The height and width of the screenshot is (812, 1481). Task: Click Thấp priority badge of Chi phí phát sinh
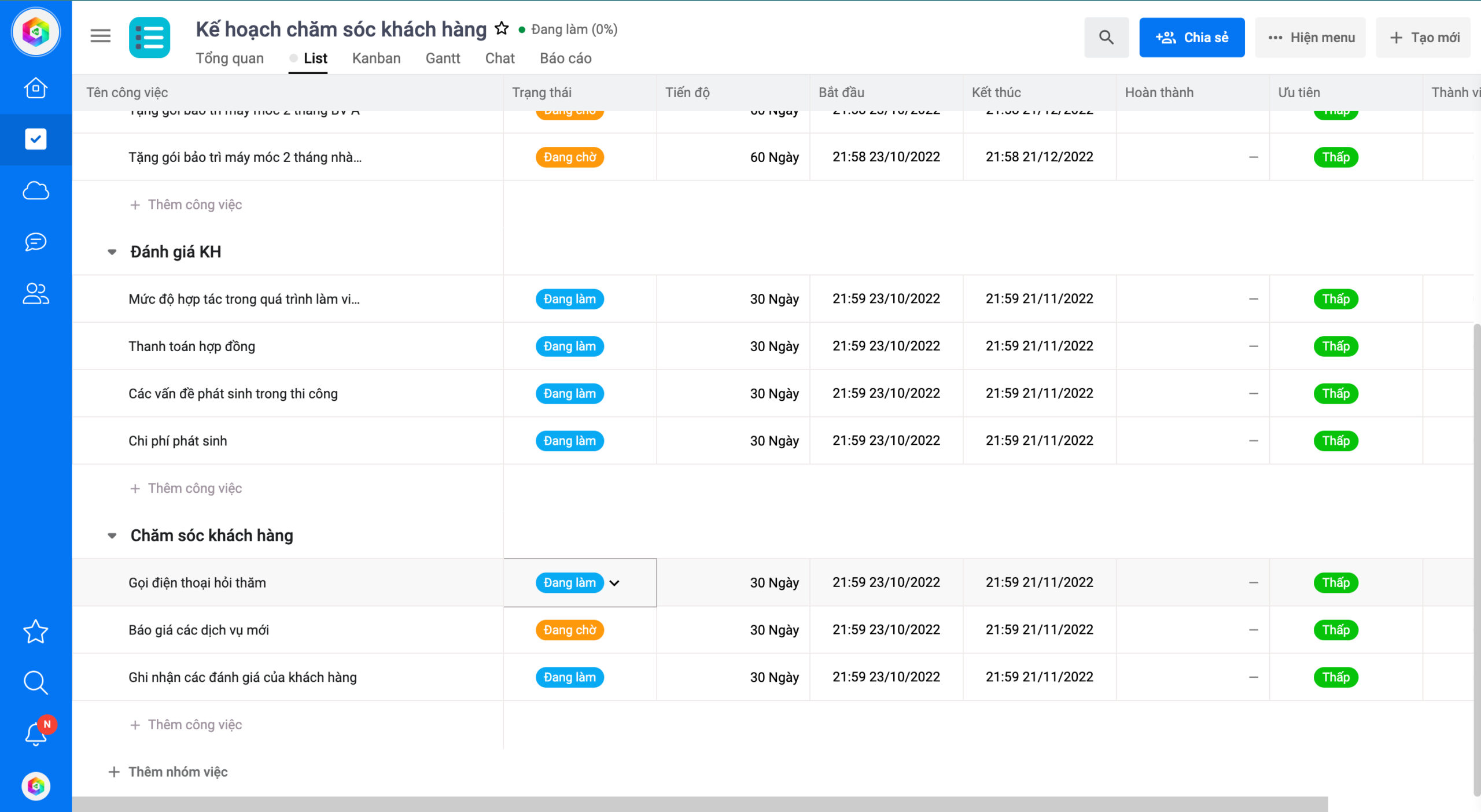(x=1336, y=441)
